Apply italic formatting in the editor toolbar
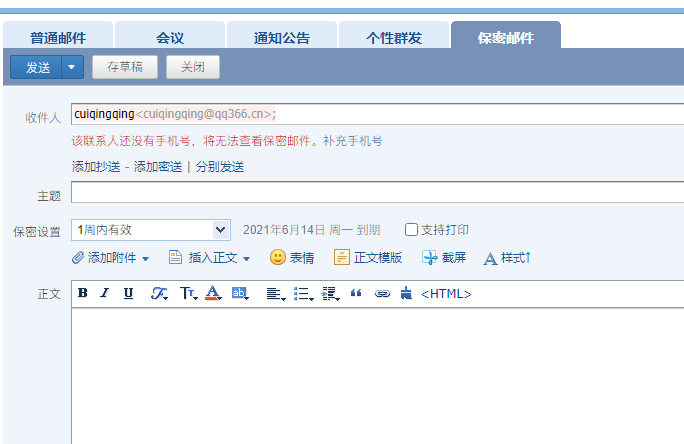 (x=105, y=293)
